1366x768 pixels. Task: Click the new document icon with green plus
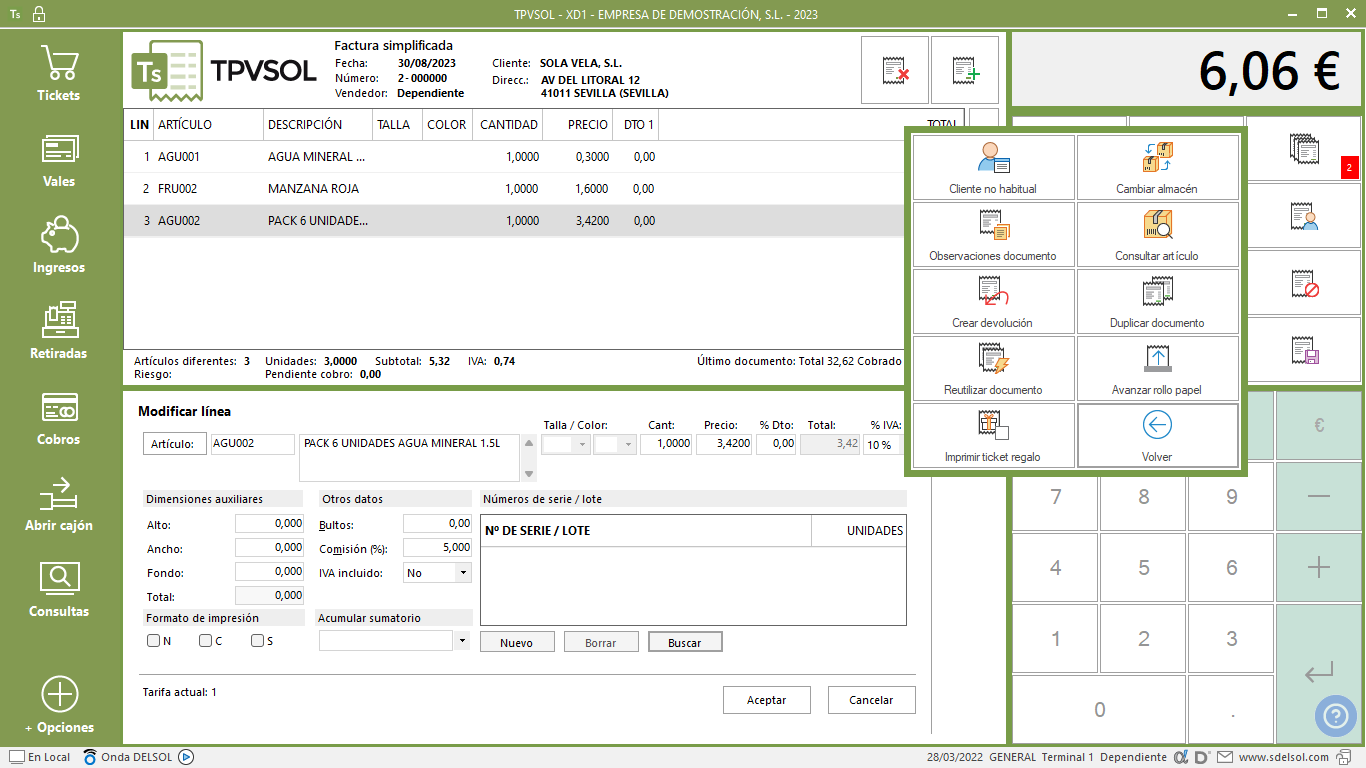point(965,71)
